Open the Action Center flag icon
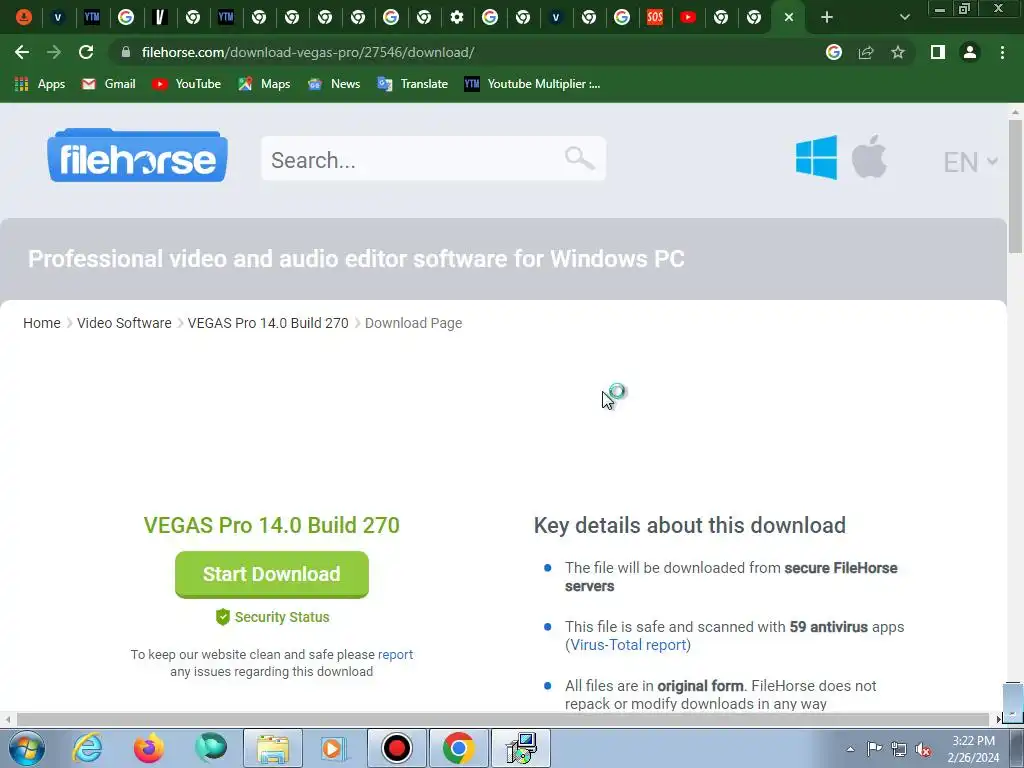This screenshot has height=768, width=1024. click(x=874, y=749)
